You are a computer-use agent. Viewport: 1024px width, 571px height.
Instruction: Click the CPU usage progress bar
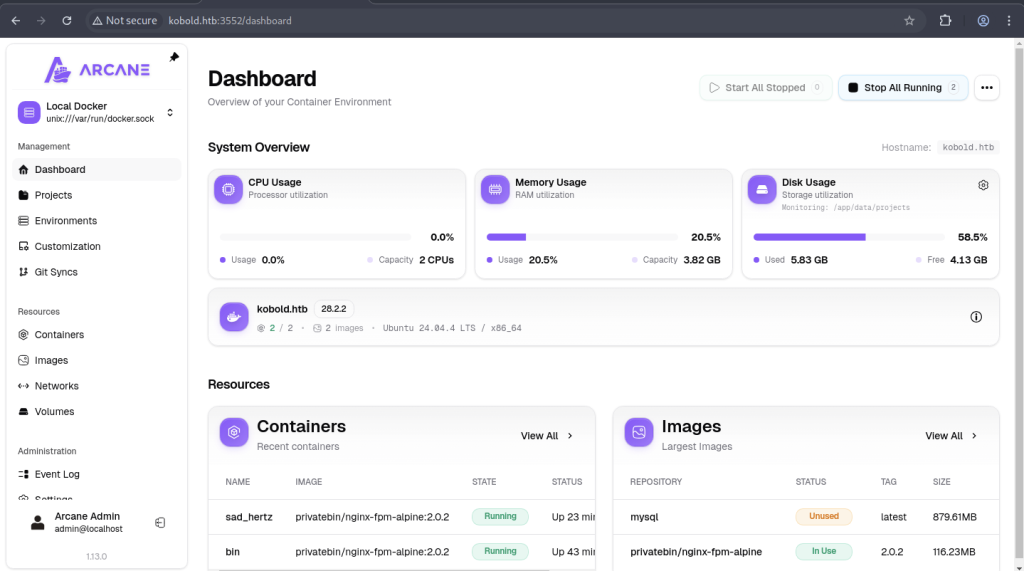coord(315,237)
